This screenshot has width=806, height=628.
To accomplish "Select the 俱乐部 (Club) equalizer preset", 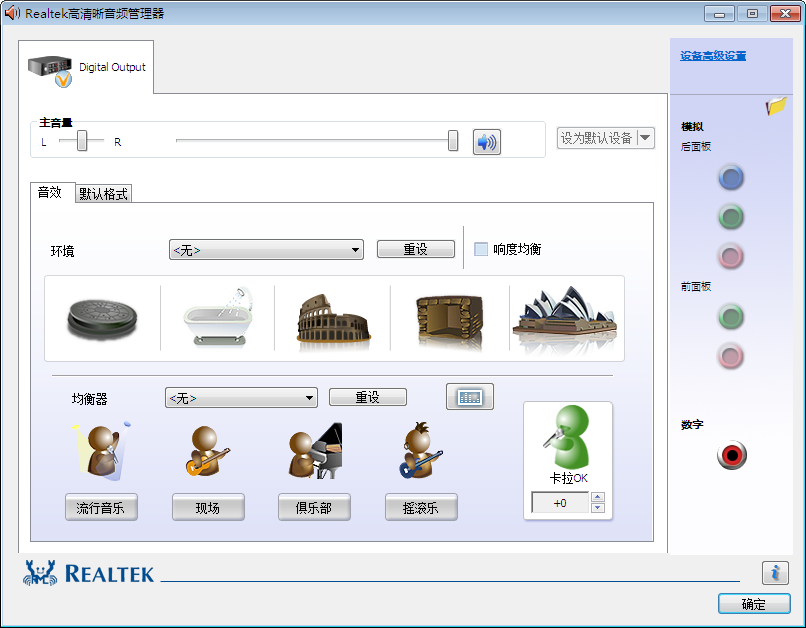I will click(x=314, y=507).
